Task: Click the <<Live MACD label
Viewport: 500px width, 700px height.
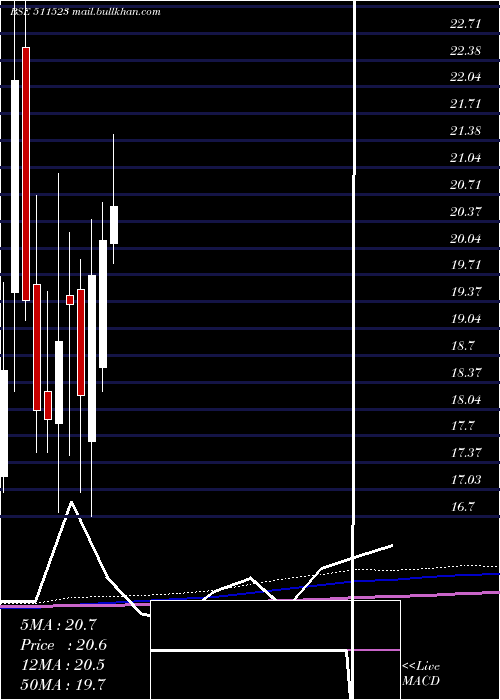Action: click(x=421, y=674)
